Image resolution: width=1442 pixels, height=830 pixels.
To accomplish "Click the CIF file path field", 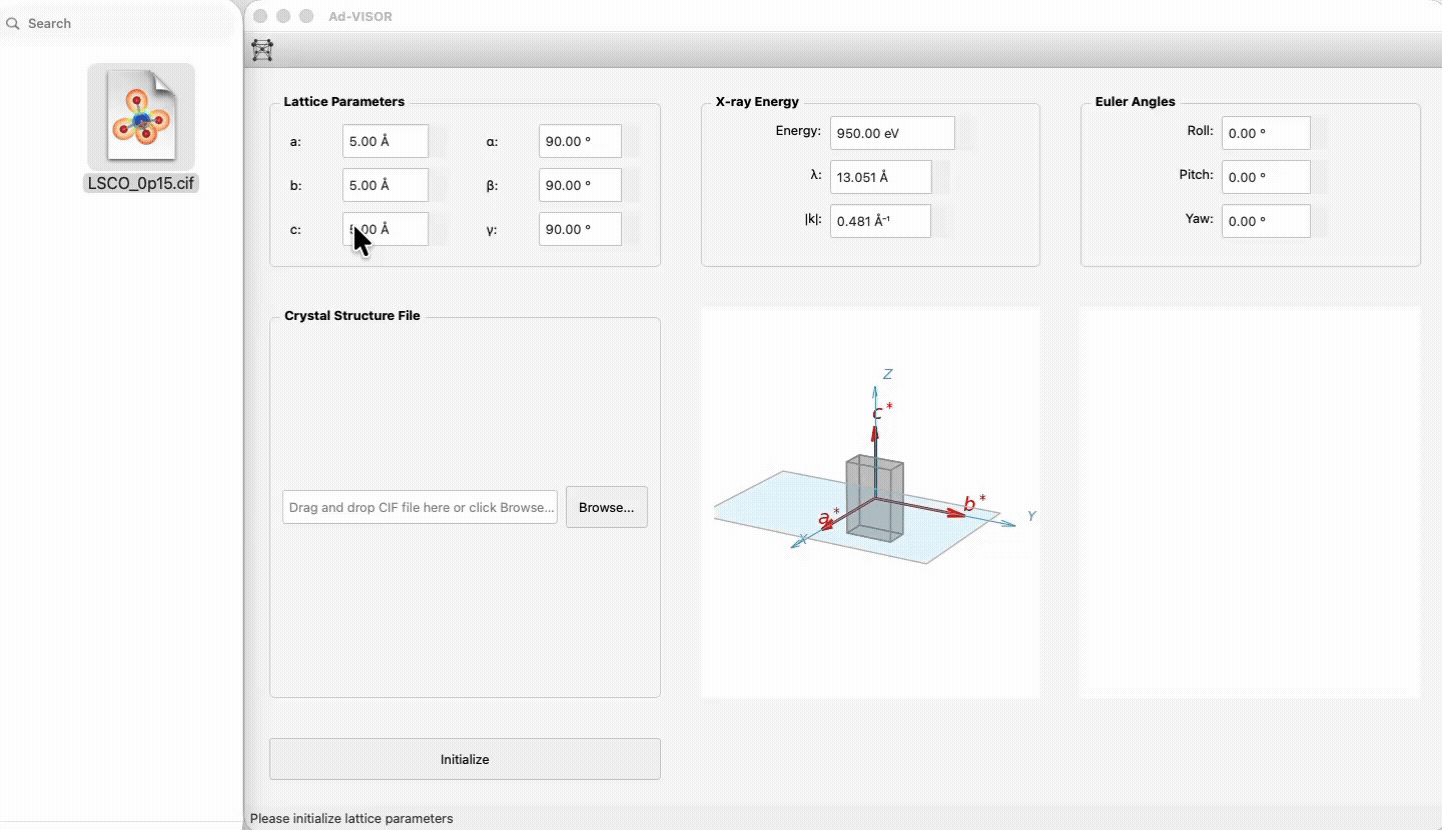I will [420, 507].
